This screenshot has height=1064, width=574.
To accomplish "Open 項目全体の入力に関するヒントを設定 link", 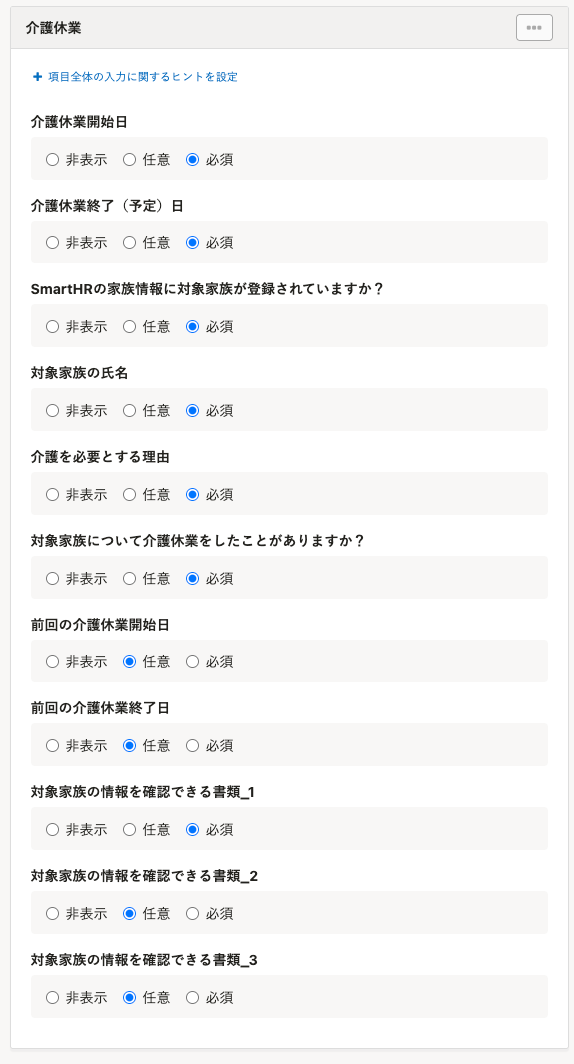I will click(142, 77).
